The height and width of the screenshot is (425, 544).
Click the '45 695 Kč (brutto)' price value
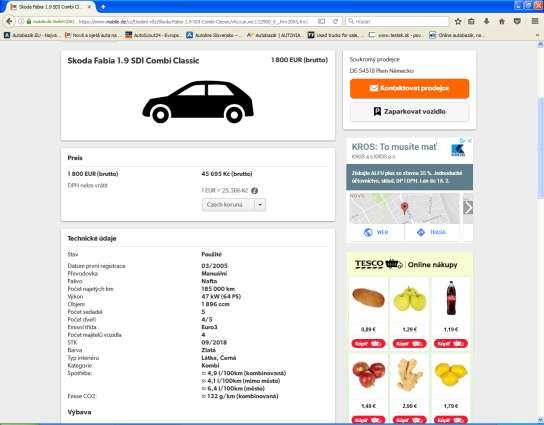(x=227, y=174)
